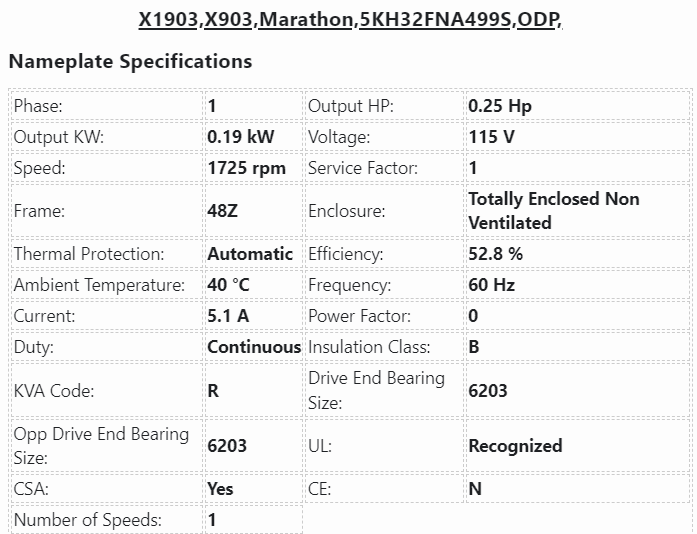Screen dimensions: 697x534
Task: Select the Number of Speeds label
Action: tap(88, 520)
